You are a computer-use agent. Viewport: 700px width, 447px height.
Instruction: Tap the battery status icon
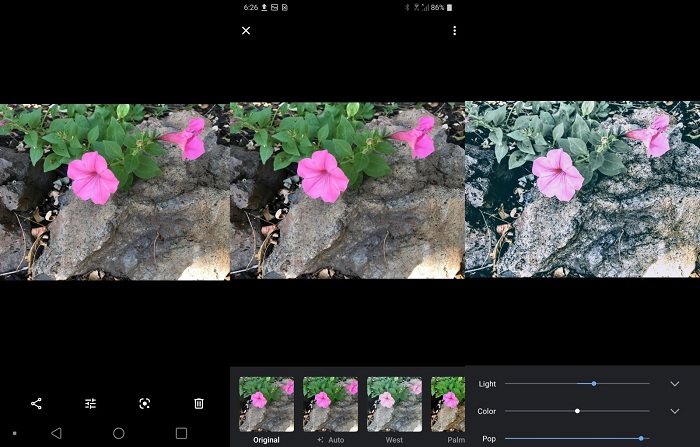(x=449, y=8)
